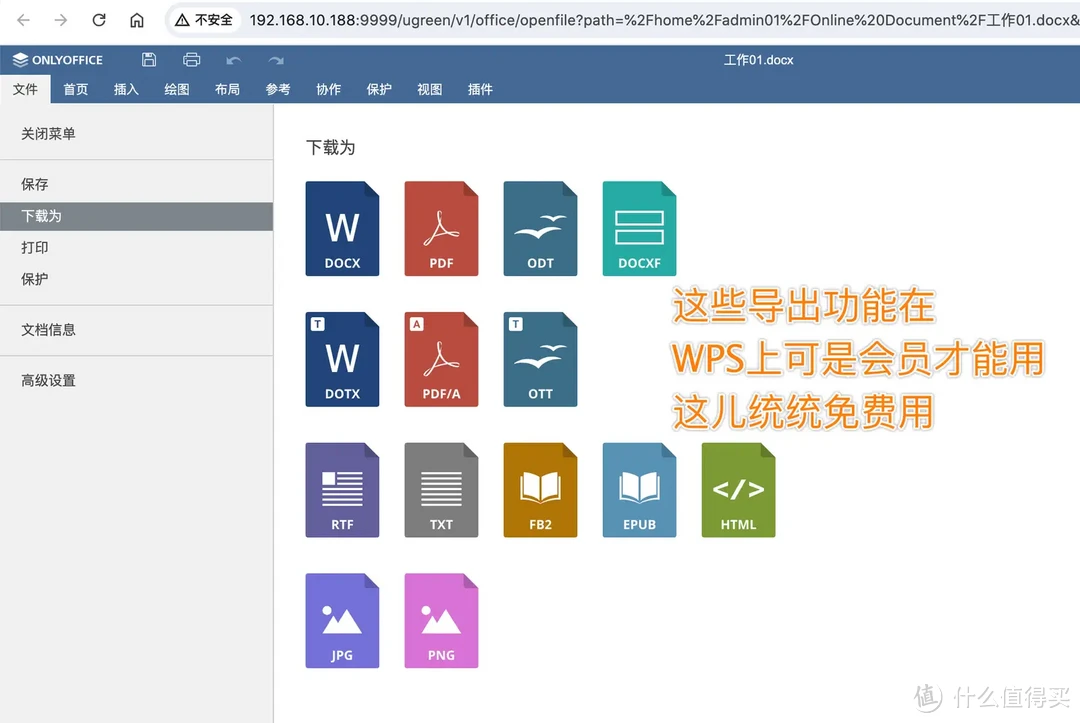Viewport: 1080px width, 723px height.
Task: Click the quick save icon in toolbar
Action: 148,59
